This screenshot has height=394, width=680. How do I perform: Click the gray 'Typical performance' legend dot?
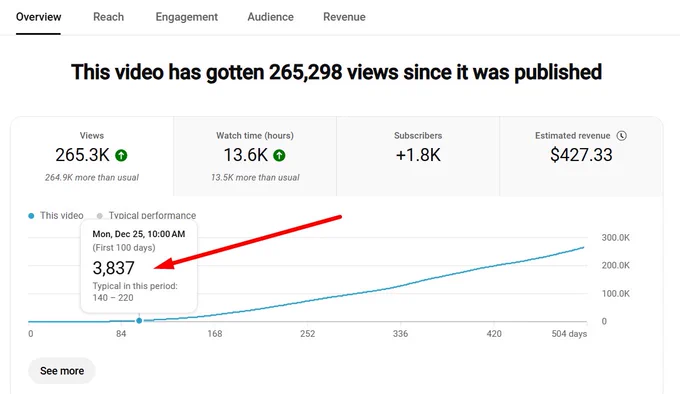click(x=100, y=216)
